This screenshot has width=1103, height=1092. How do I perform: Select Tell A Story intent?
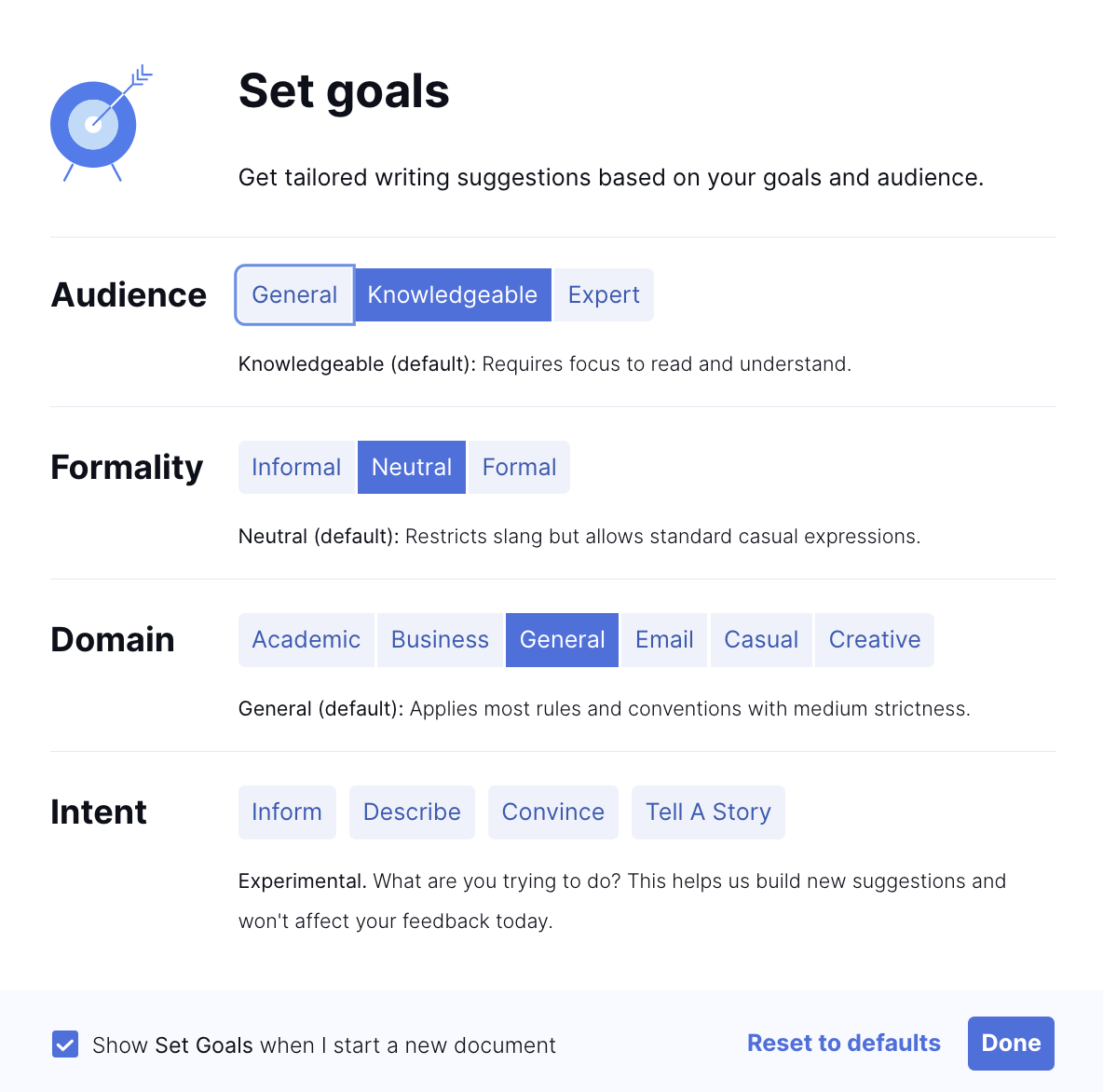708,812
